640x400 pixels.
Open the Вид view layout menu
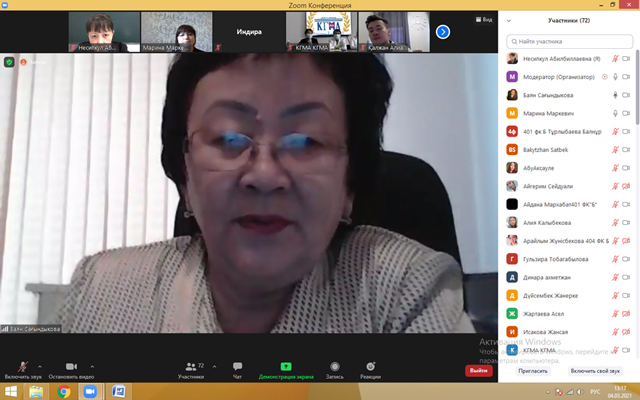(484, 20)
